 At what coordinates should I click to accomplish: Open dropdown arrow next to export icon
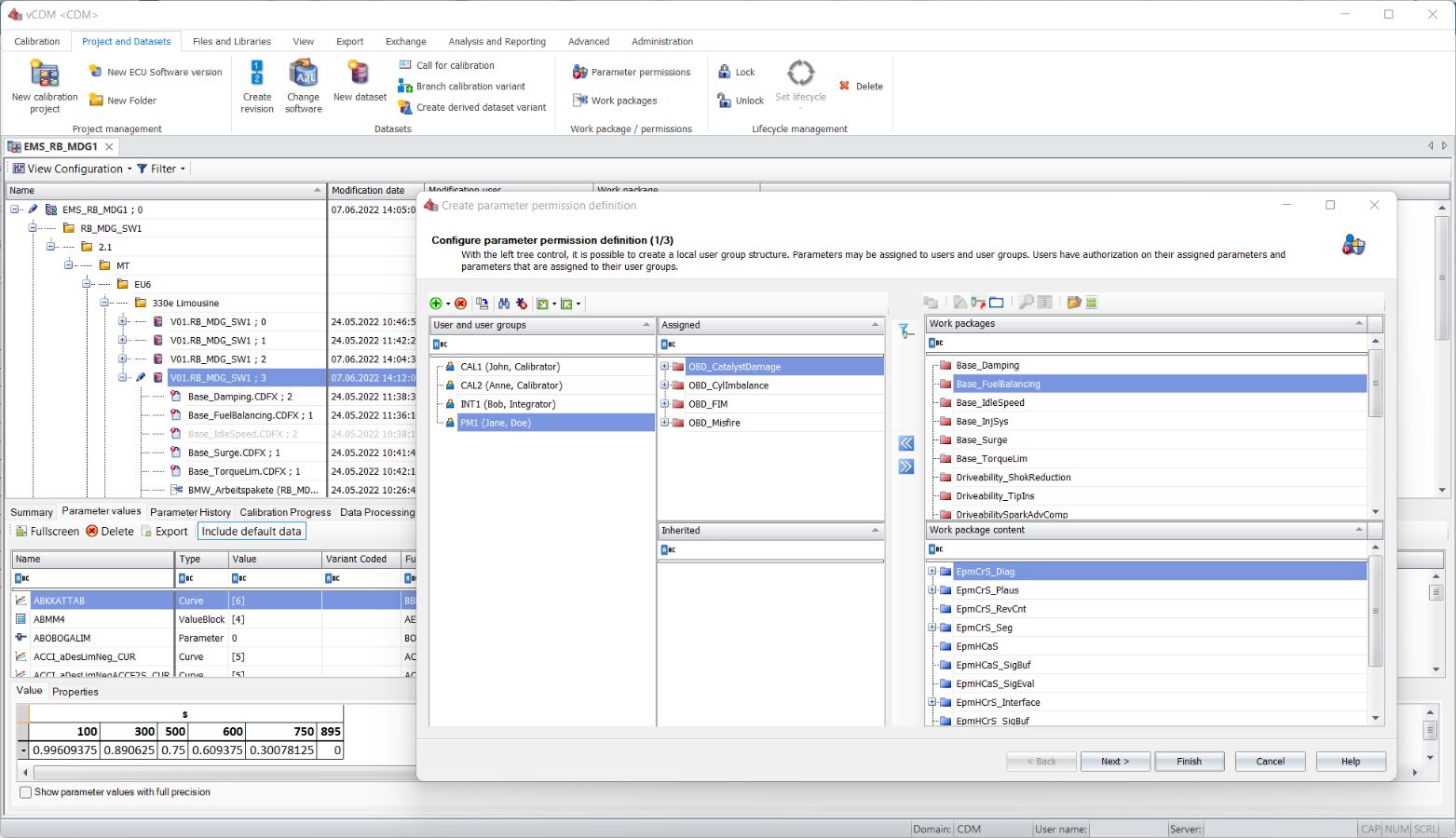(x=554, y=304)
